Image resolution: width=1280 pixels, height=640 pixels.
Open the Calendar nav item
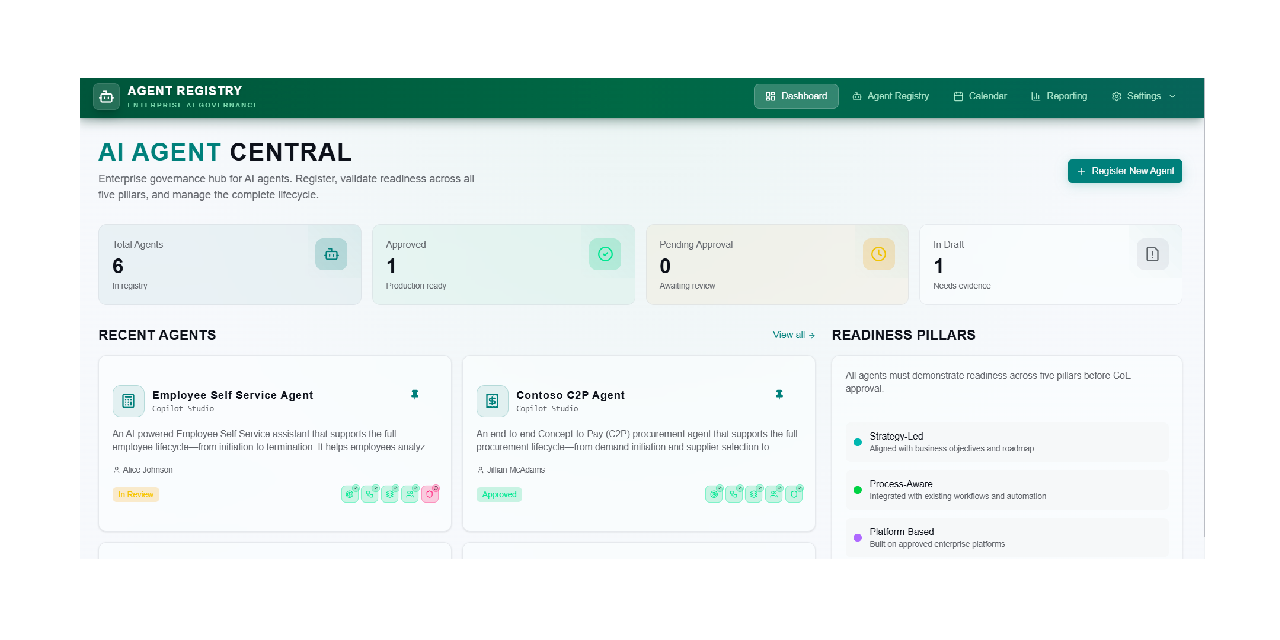[x=980, y=96]
